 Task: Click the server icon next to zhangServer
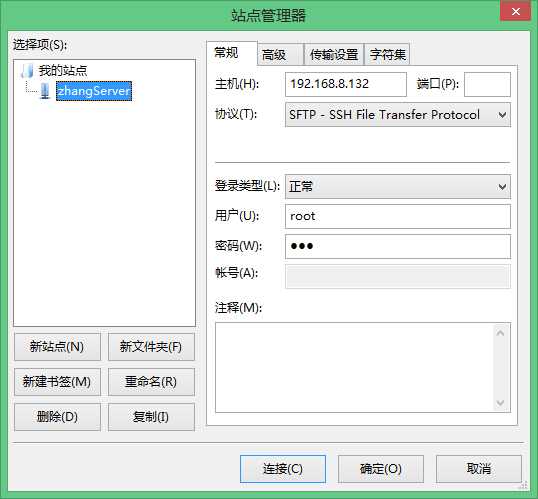click(x=45, y=91)
